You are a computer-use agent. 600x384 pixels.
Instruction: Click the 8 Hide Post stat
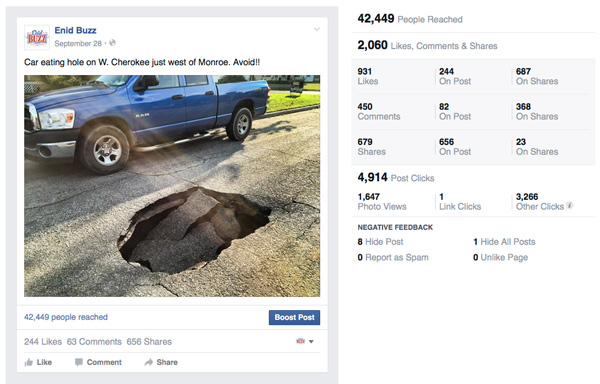380,242
